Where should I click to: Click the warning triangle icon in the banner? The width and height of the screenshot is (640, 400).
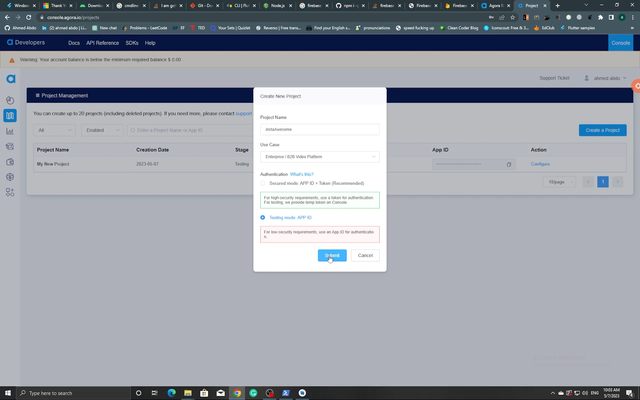point(12,60)
